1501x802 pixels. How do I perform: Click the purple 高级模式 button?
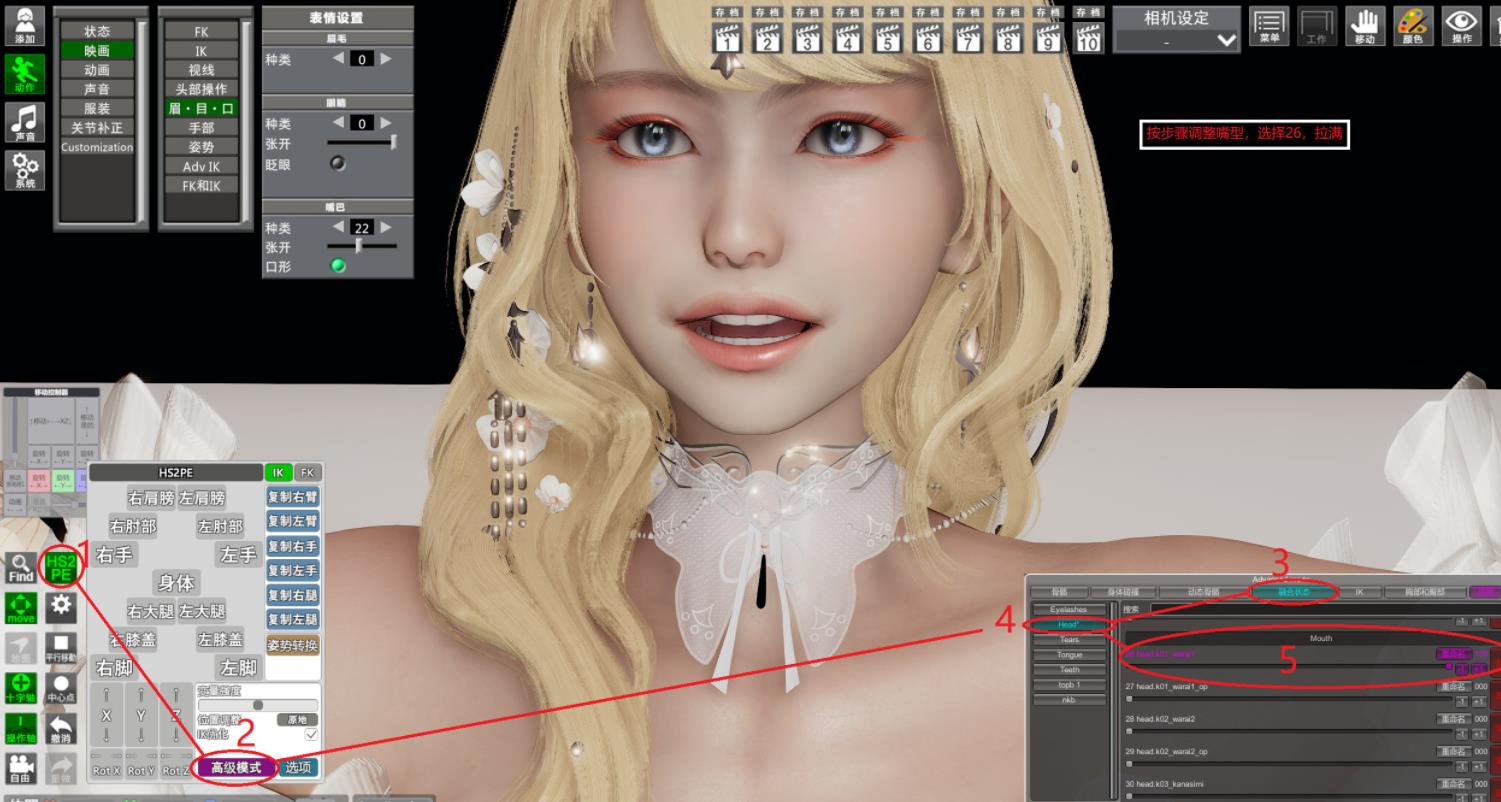pyautogui.click(x=235, y=768)
